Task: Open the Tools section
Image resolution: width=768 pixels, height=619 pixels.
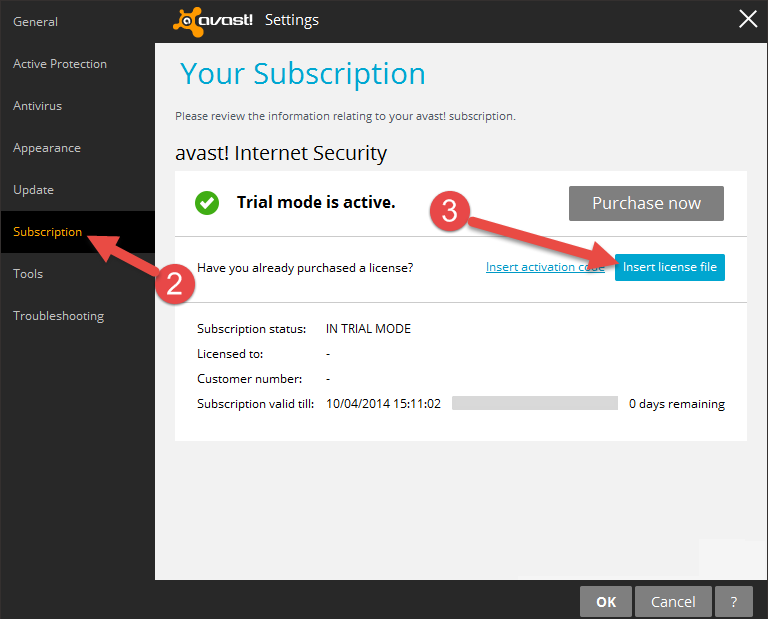Action: [28, 274]
